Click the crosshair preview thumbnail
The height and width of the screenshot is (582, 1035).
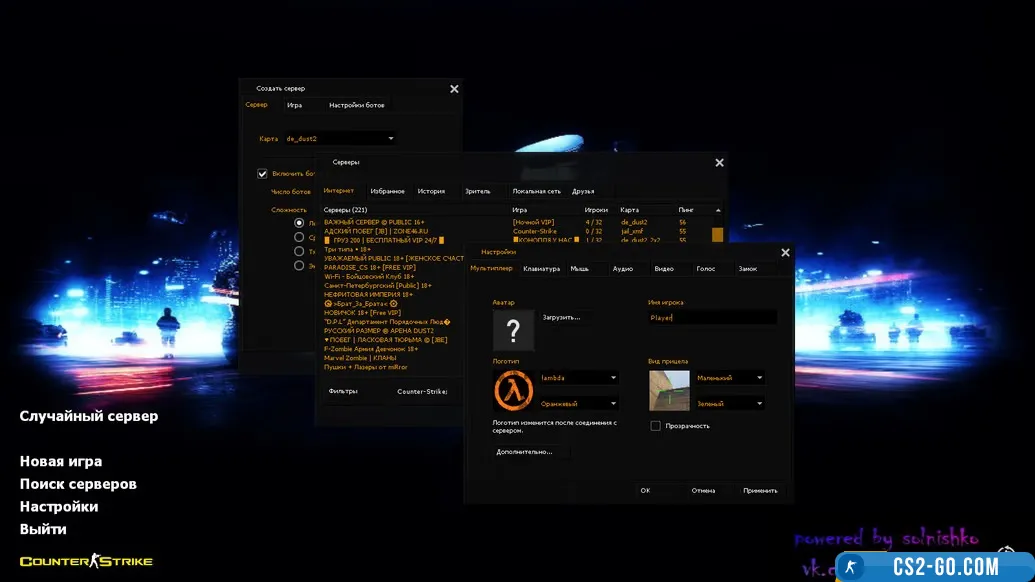pos(669,390)
